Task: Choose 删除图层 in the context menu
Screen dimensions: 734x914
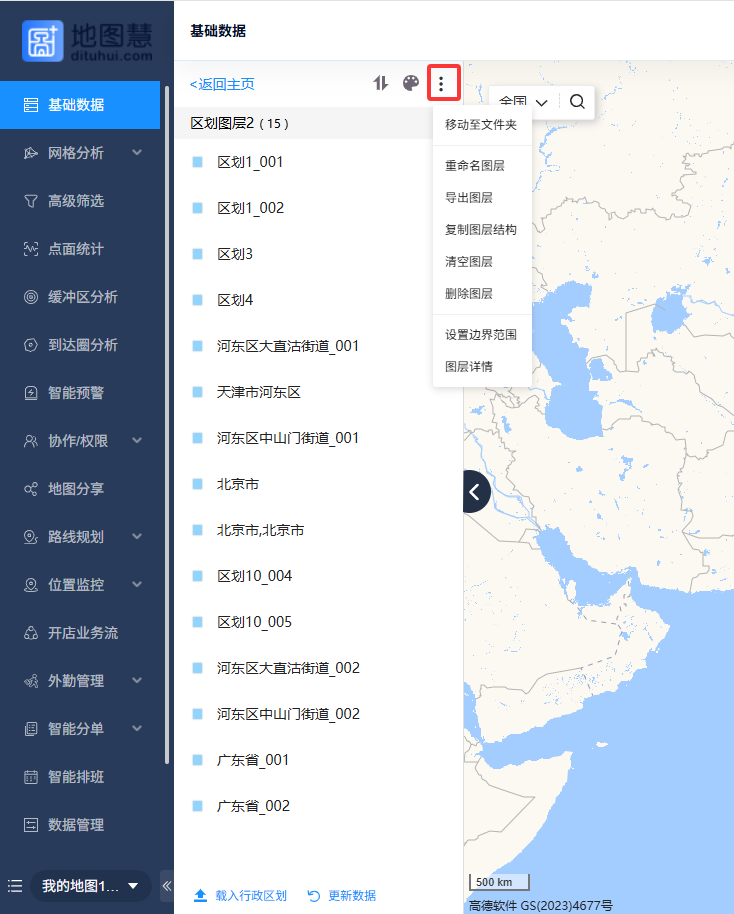Action: coord(468,294)
